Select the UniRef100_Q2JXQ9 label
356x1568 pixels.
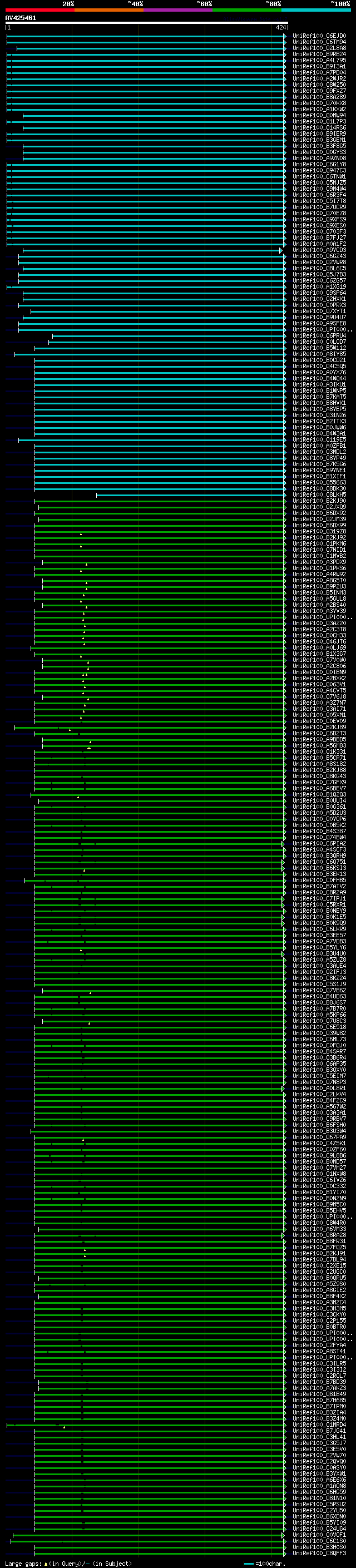pyautogui.click(x=319, y=507)
